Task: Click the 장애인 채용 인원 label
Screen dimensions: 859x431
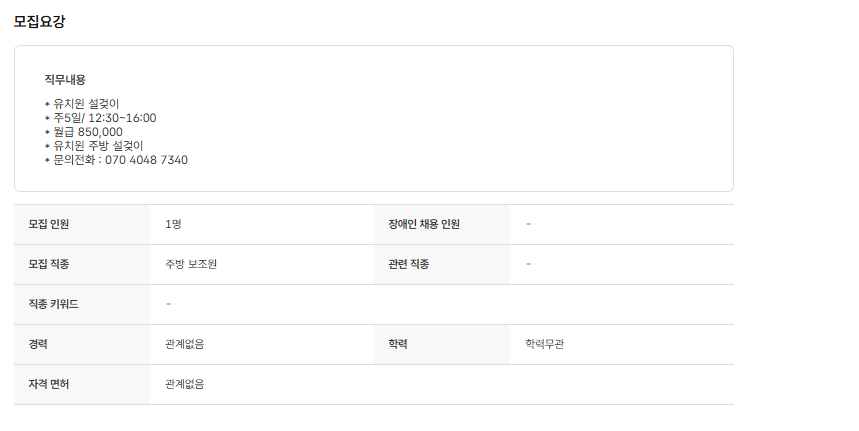Action: coord(424,224)
